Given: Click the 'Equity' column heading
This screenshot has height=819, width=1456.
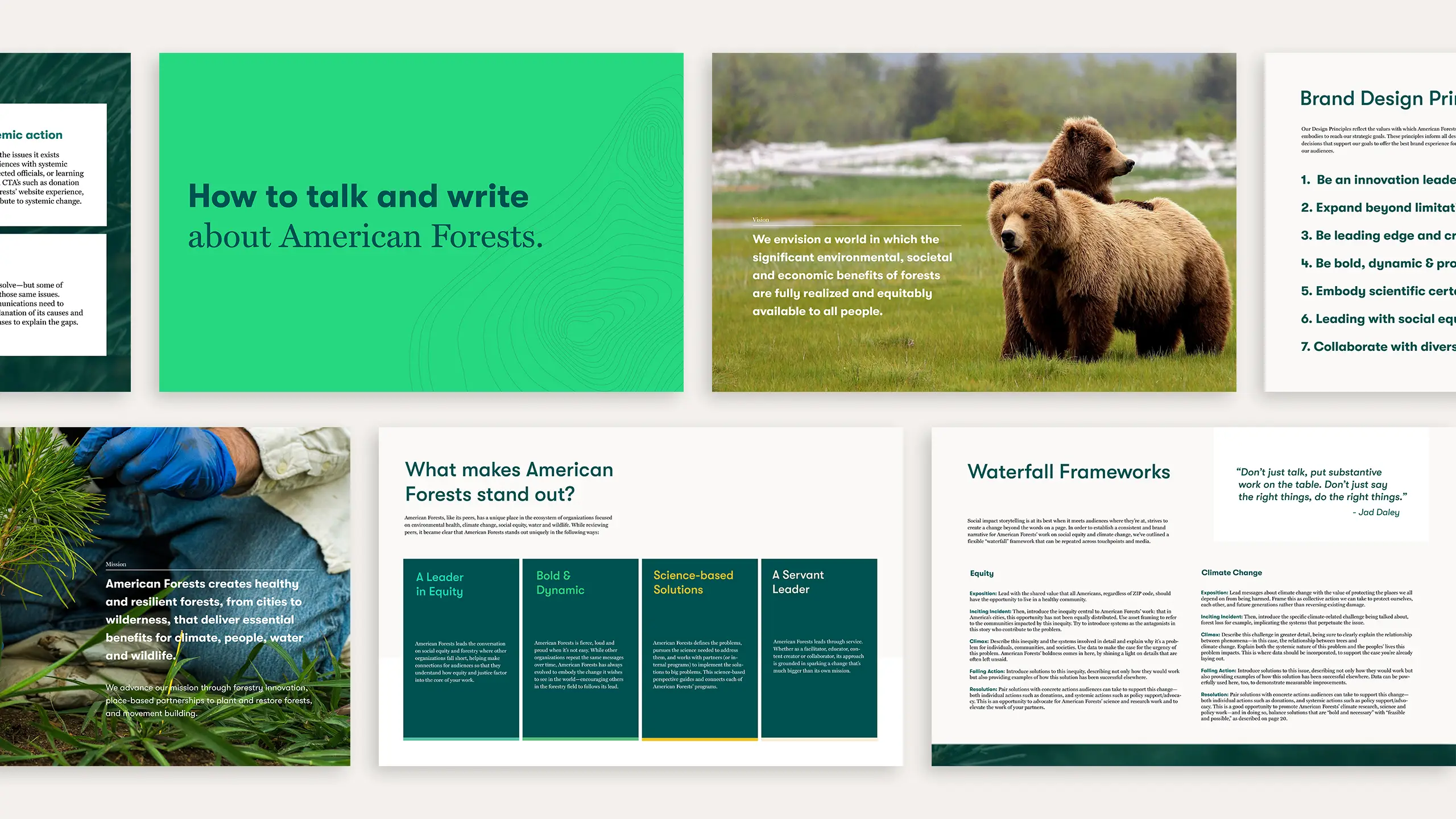Looking at the screenshot, I should pyautogui.click(x=982, y=573).
